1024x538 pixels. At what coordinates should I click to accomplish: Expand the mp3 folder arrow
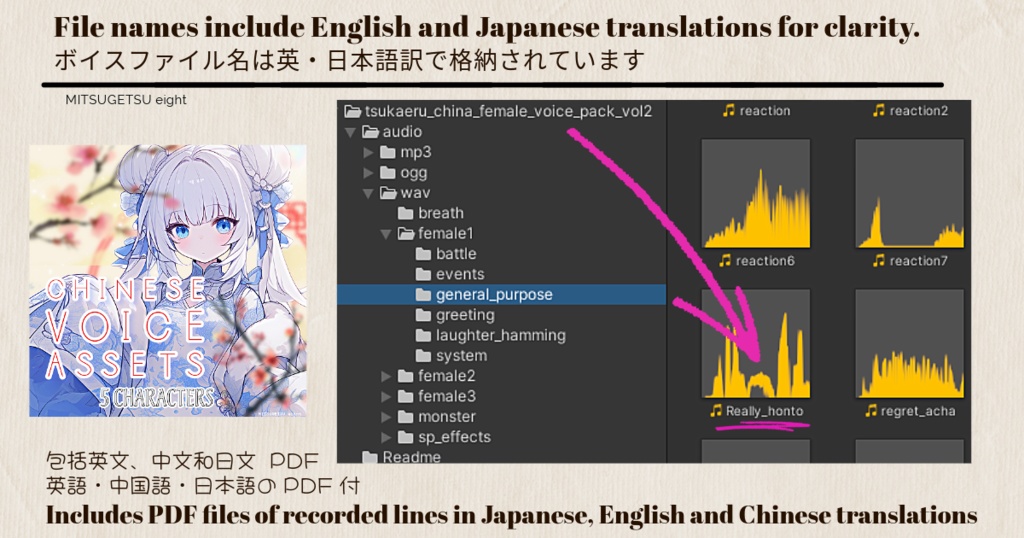tap(368, 152)
